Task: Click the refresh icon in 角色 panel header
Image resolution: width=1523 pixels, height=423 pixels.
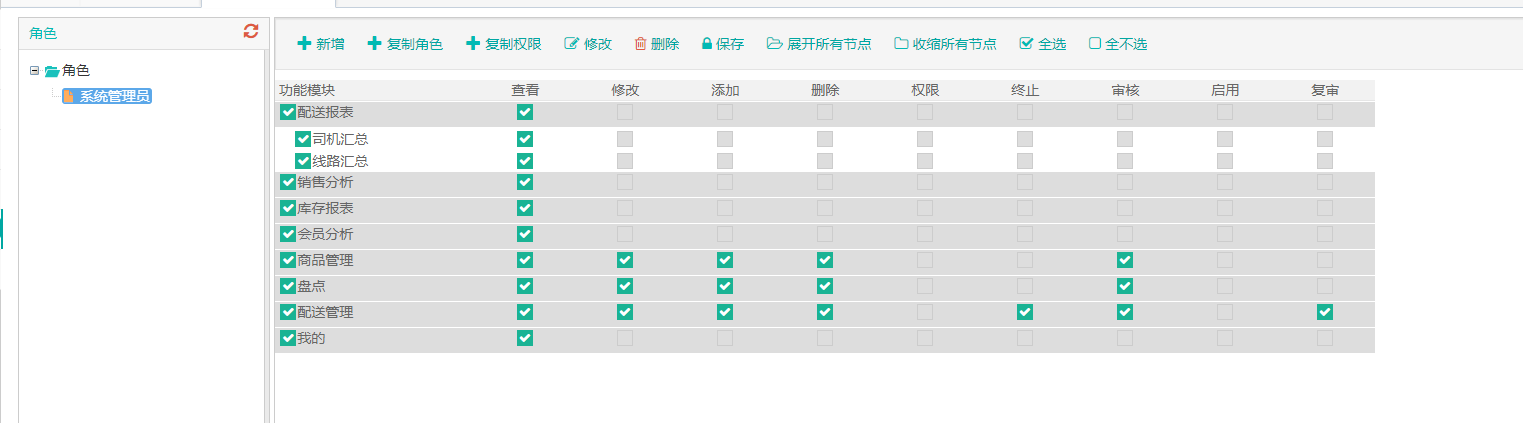Action: pos(251,32)
